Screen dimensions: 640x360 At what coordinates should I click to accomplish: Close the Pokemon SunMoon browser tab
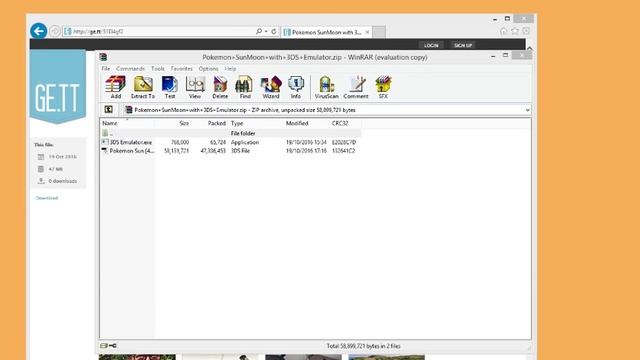pyautogui.click(x=367, y=32)
